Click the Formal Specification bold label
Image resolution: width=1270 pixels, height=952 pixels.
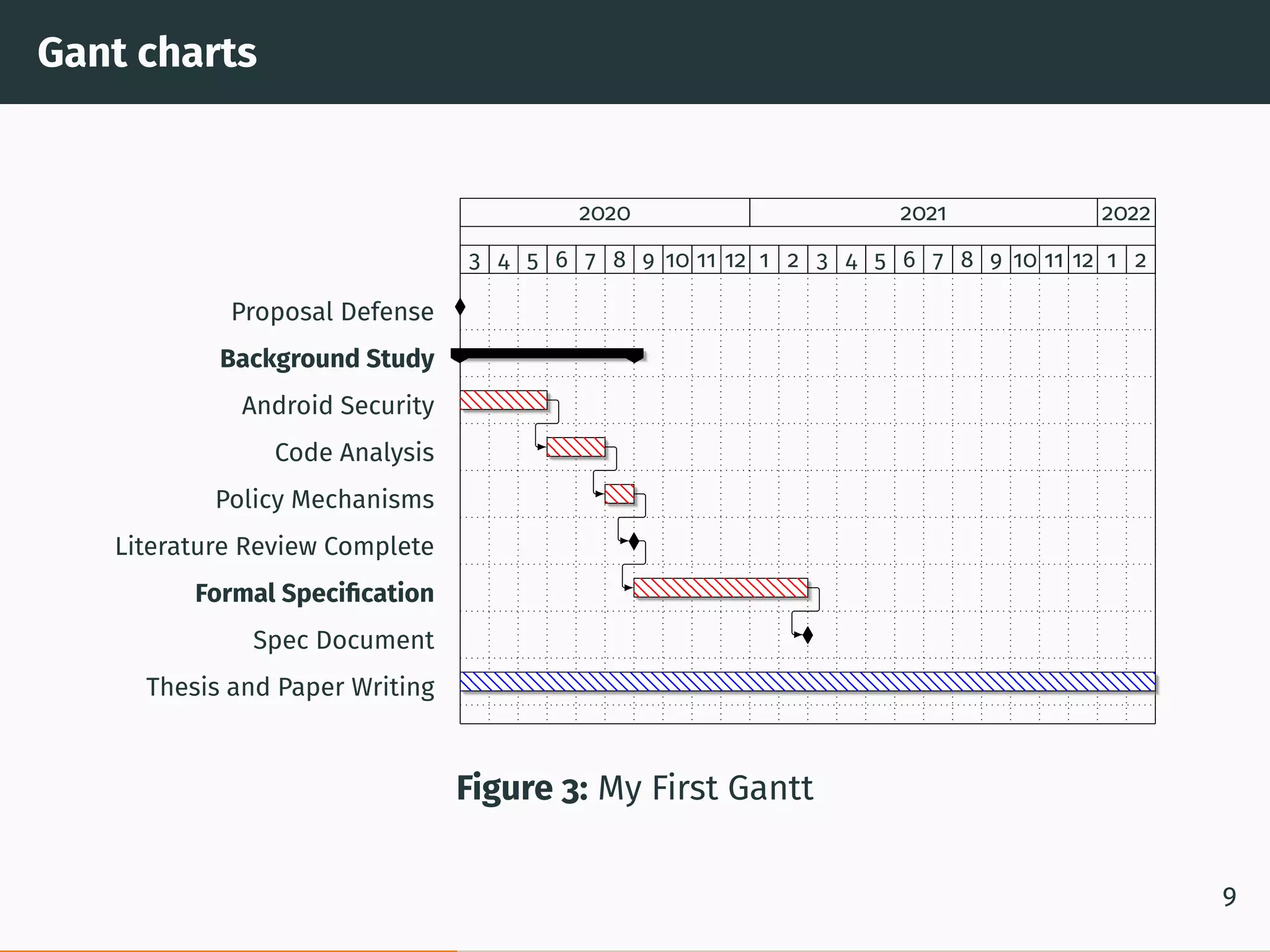pyautogui.click(x=314, y=593)
